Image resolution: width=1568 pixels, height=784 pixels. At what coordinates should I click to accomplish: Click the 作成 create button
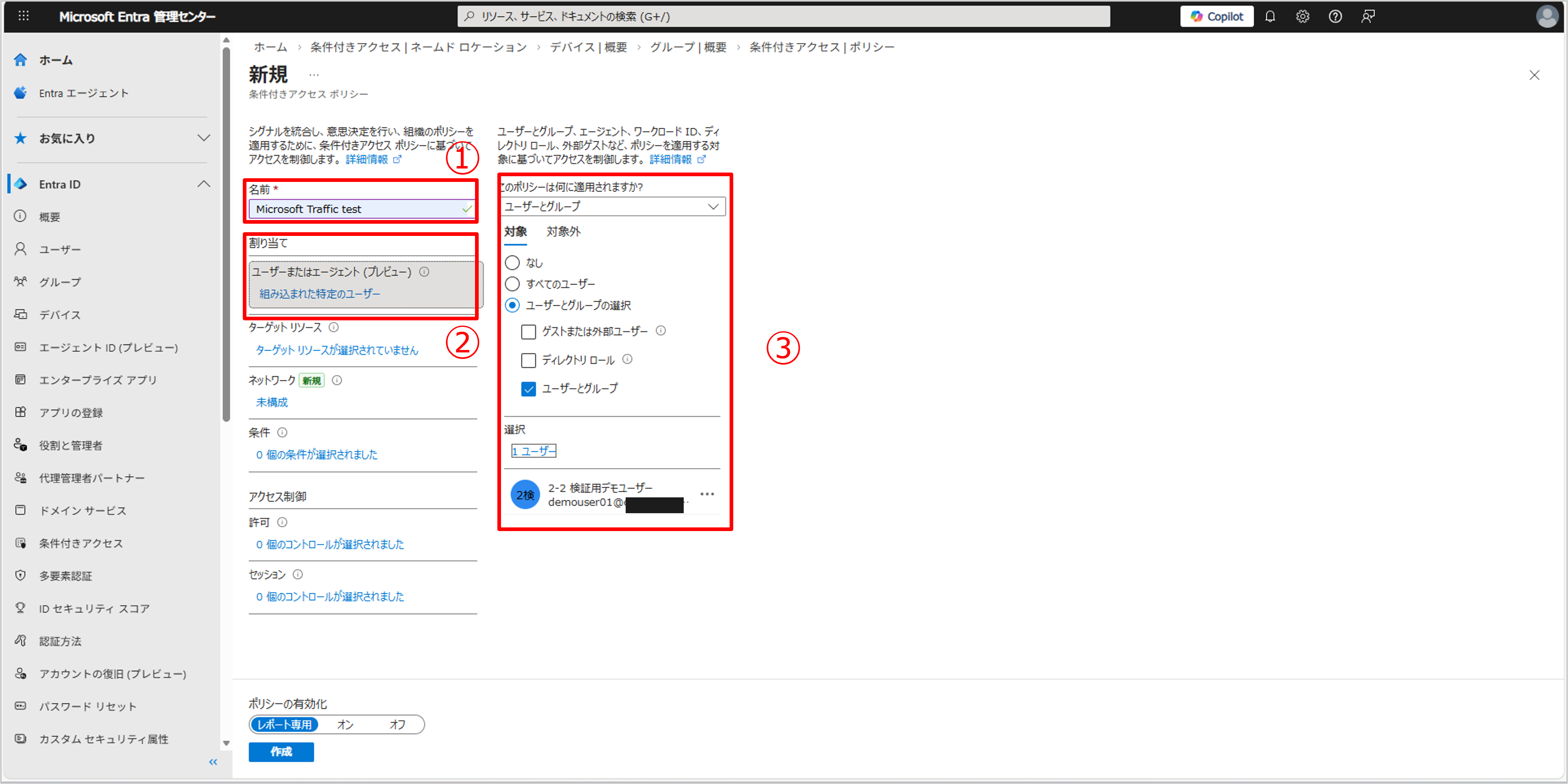pos(281,752)
